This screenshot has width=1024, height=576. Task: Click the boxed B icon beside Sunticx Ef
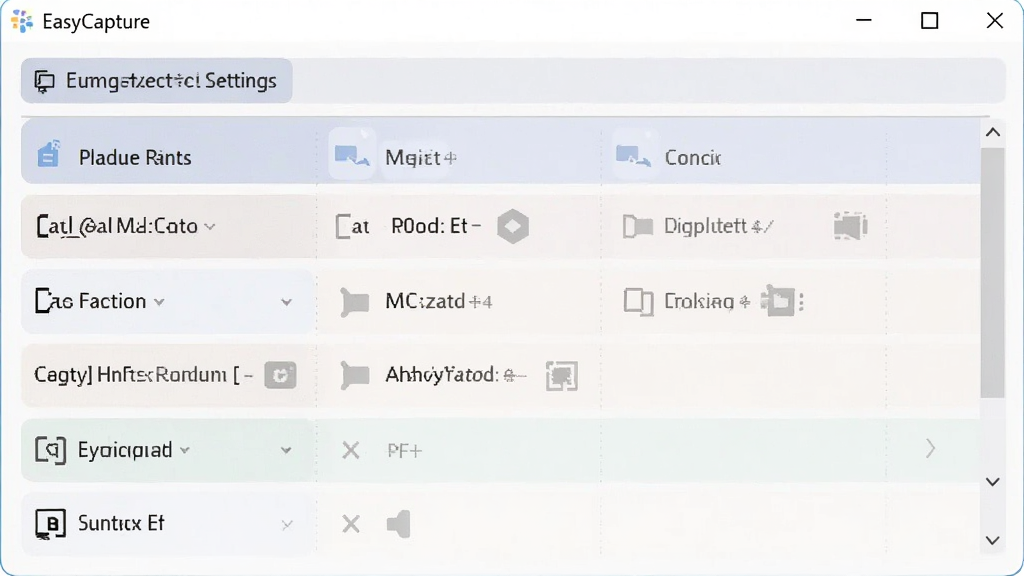coord(50,524)
